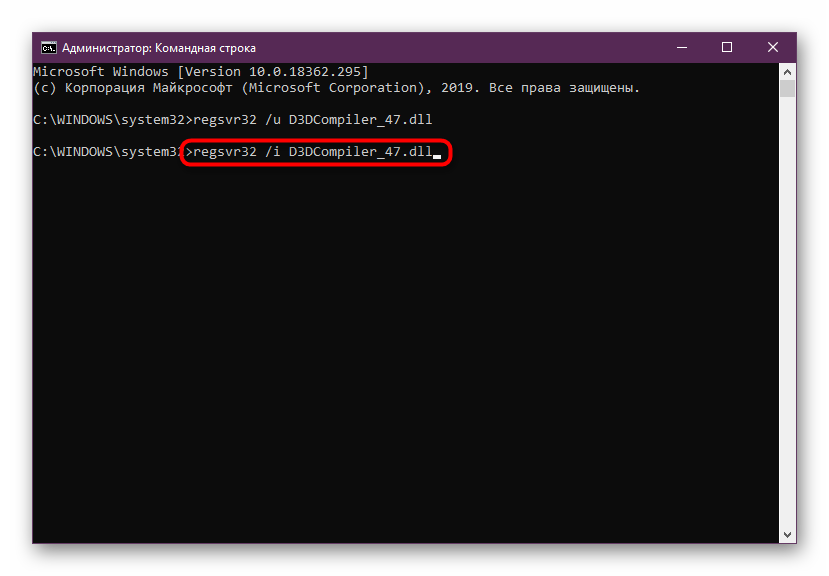Click the Microsoft Windows version line
The width and height of the screenshot is (829, 576).
pyautogui.click(x=200, y=72)
